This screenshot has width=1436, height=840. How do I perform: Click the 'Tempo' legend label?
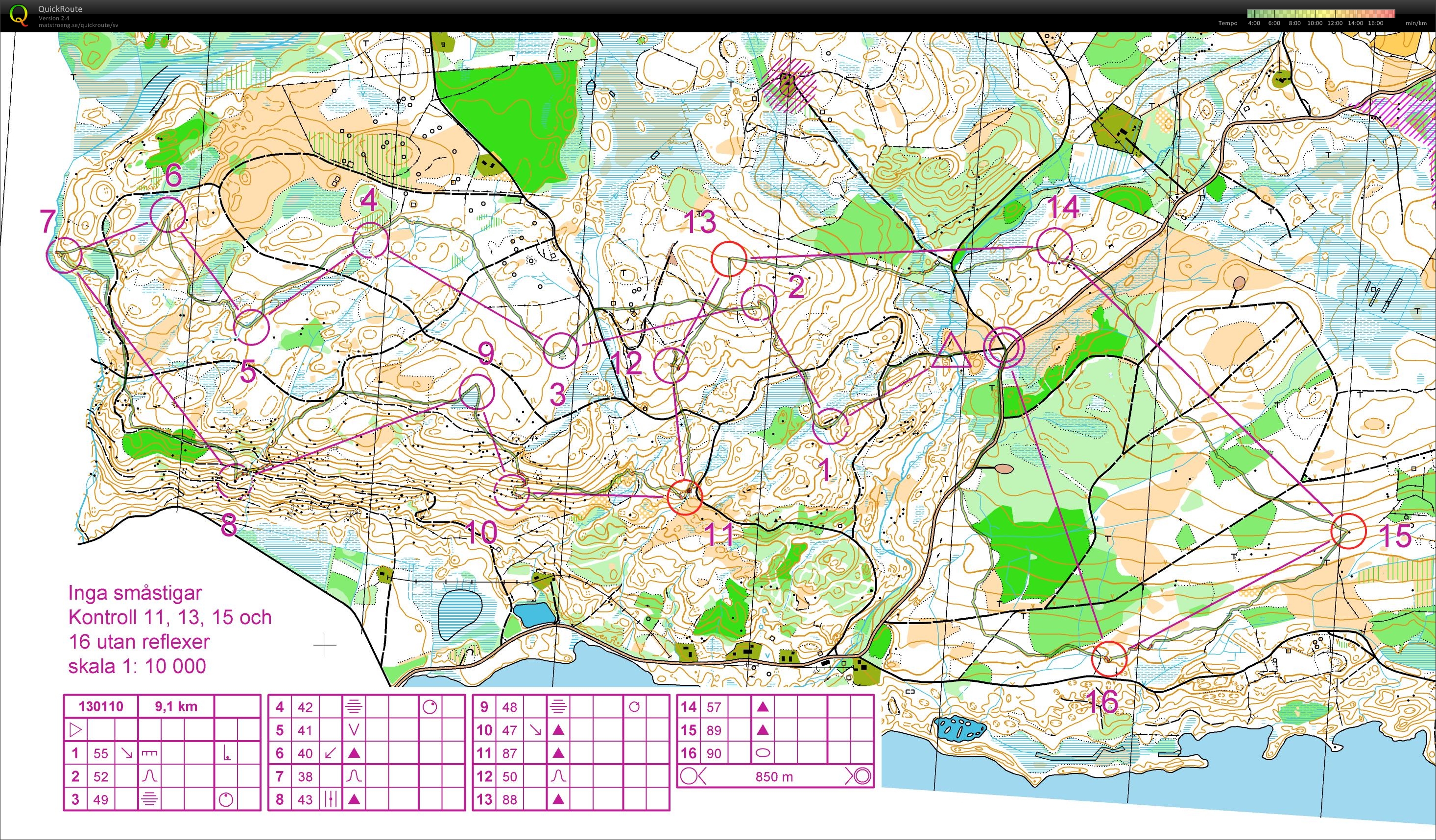coord(1227,23)
